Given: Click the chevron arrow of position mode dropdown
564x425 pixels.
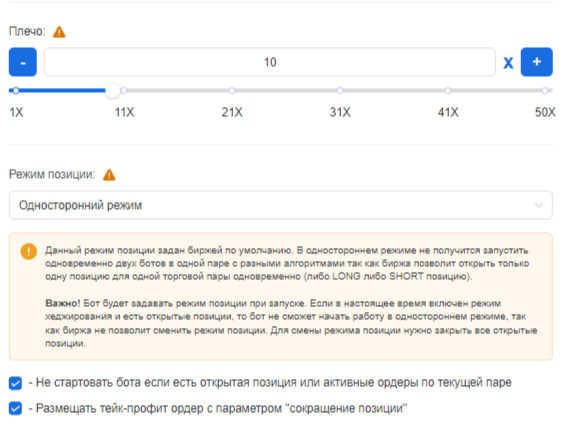Looking at the screenshot, I should [539, 205].
